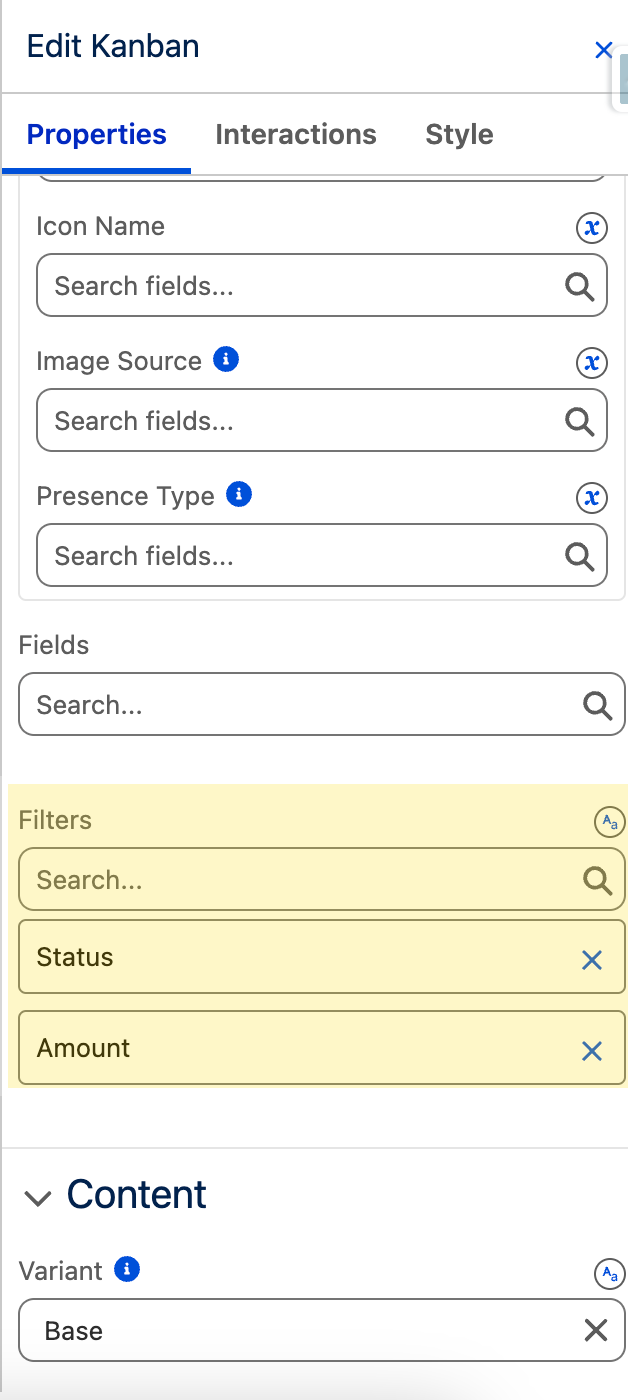Click the text mode icon beside Variant
The width and height of the screenshot is (628, 1400).
click(x=609, y=1273)
